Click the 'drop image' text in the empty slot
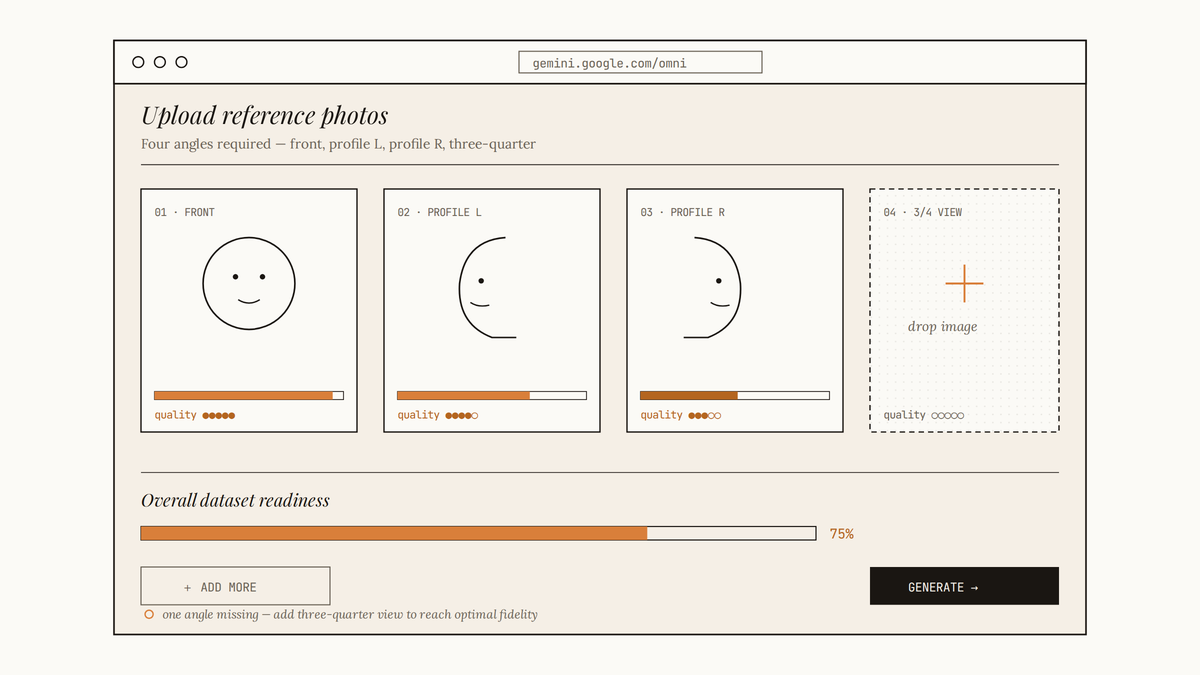 (x=943, y=327)
